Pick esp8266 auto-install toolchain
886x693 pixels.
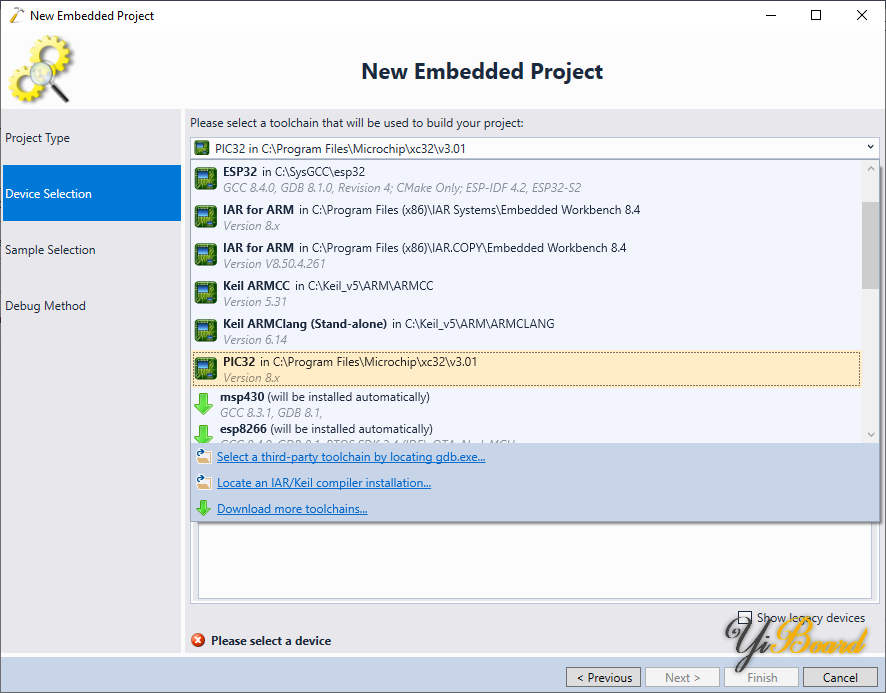(x=527, y=433)
